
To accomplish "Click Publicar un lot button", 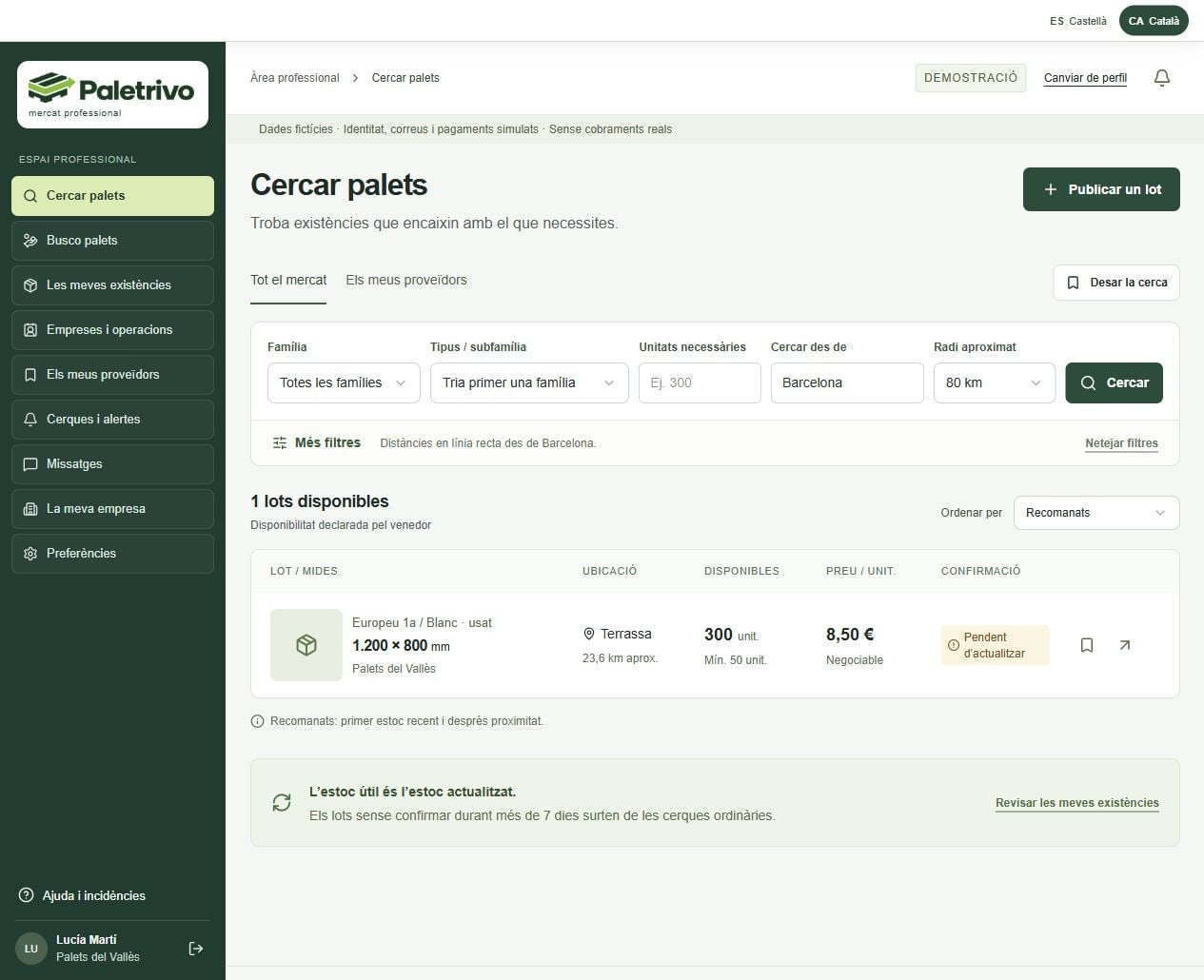I will click(x=1101, y=189).
